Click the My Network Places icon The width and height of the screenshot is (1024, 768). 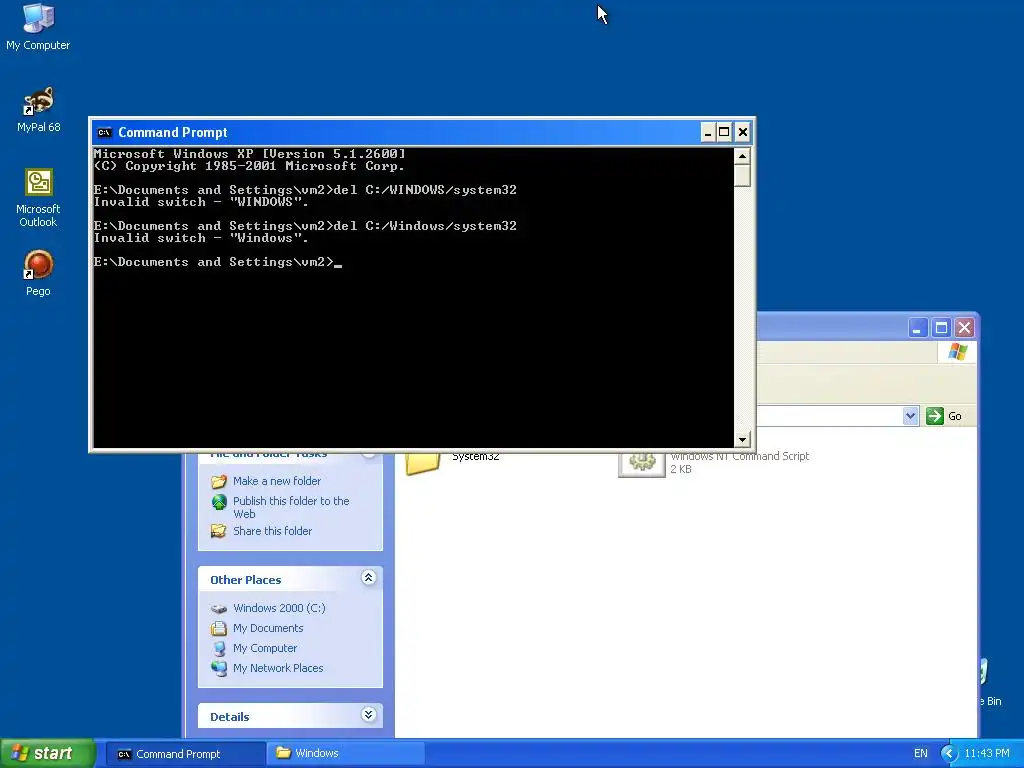pos(219,668)
